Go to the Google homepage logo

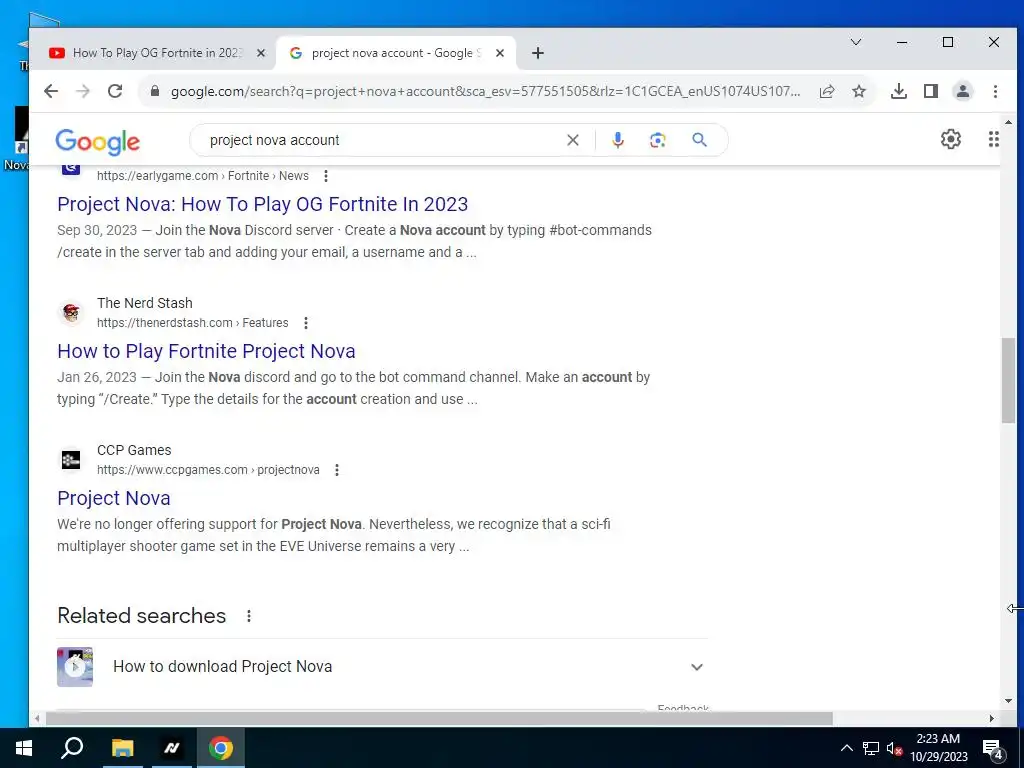[x=97, y=141]
